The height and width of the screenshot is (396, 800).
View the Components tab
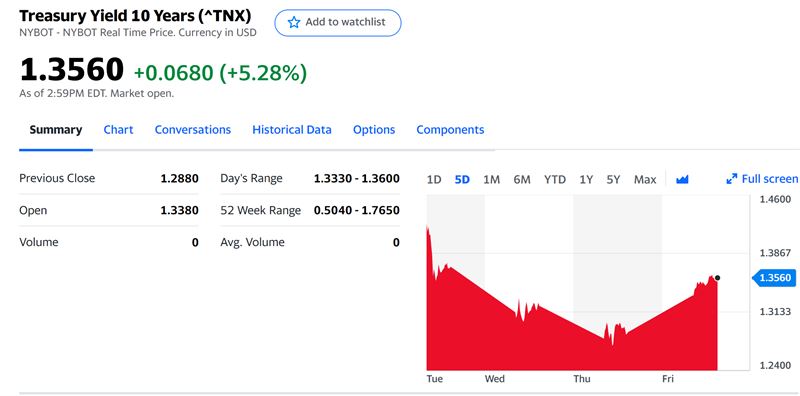click(x=450, y=130)
